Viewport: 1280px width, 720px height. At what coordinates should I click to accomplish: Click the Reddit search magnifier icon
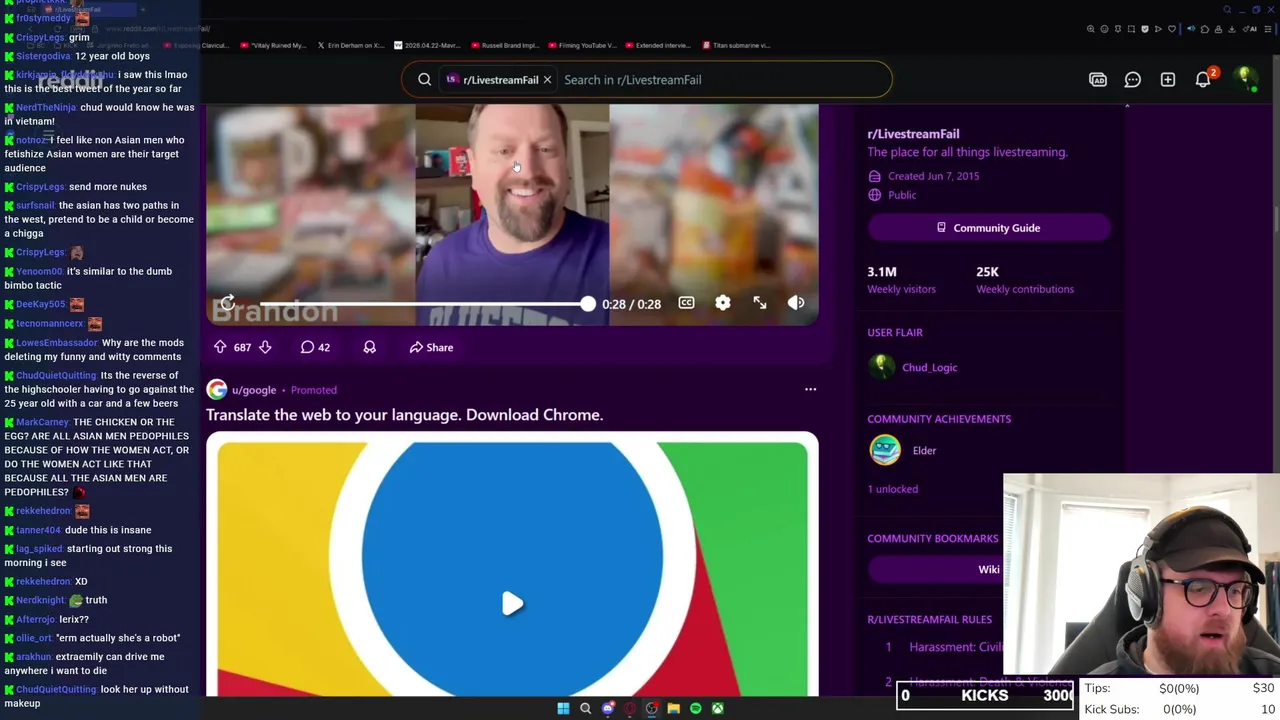[x=425, y=80]
